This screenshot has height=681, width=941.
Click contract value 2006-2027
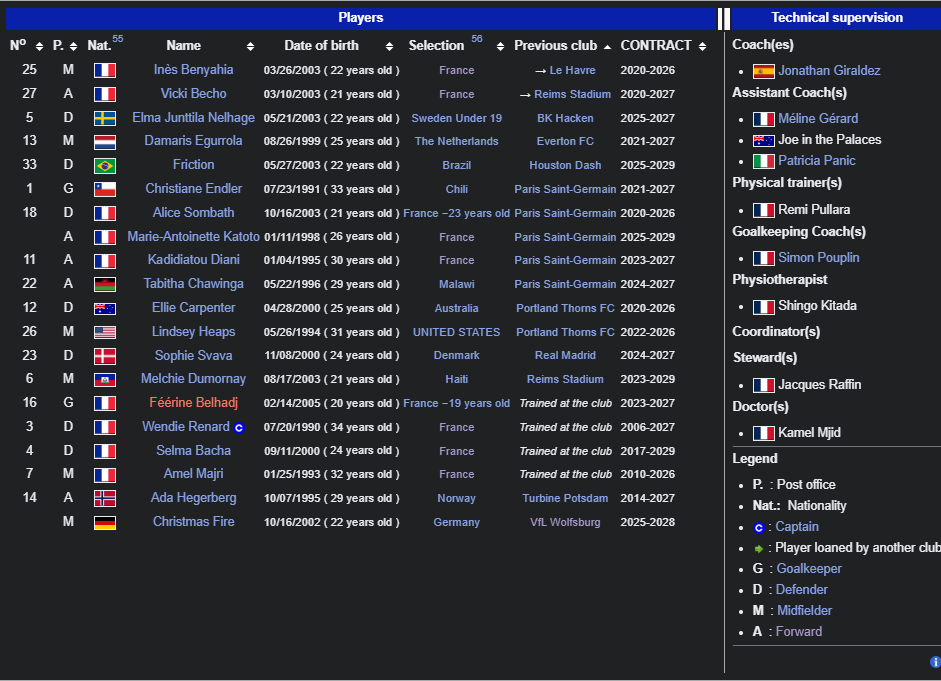(x=648, y=428)
